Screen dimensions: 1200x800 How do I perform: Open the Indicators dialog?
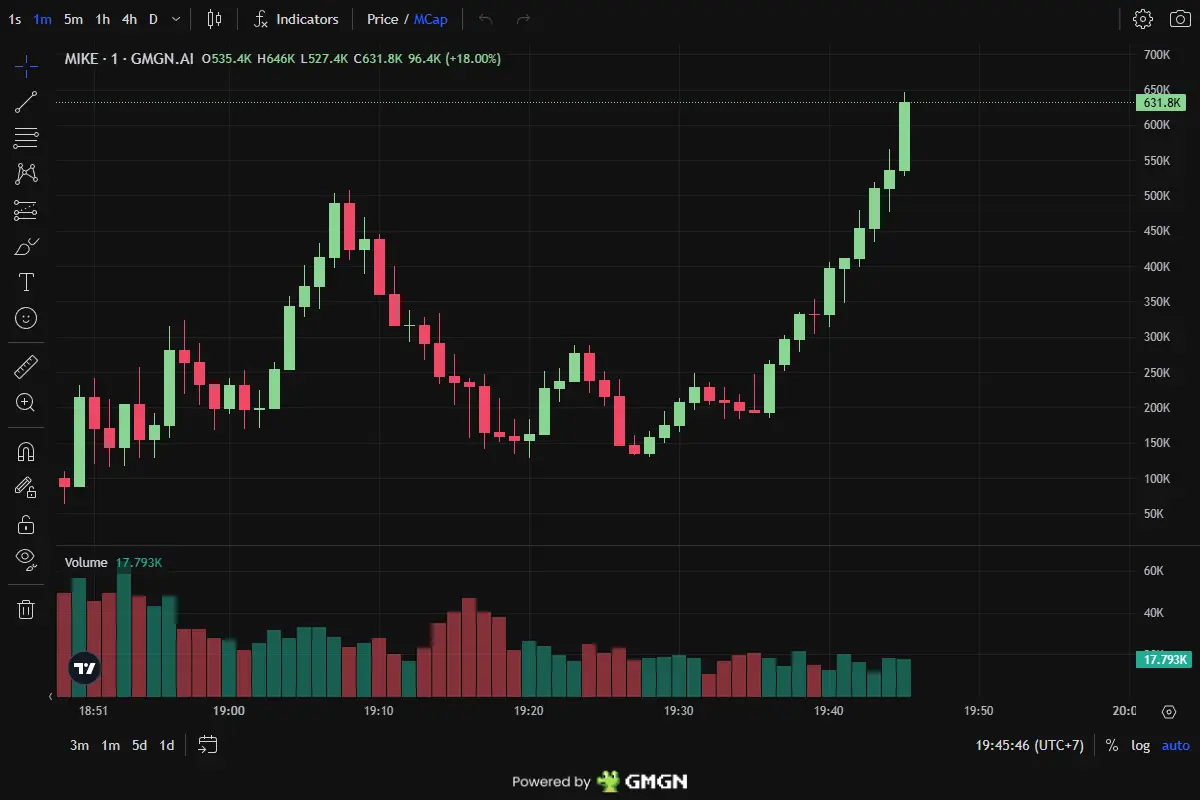(x=296, y=19)
